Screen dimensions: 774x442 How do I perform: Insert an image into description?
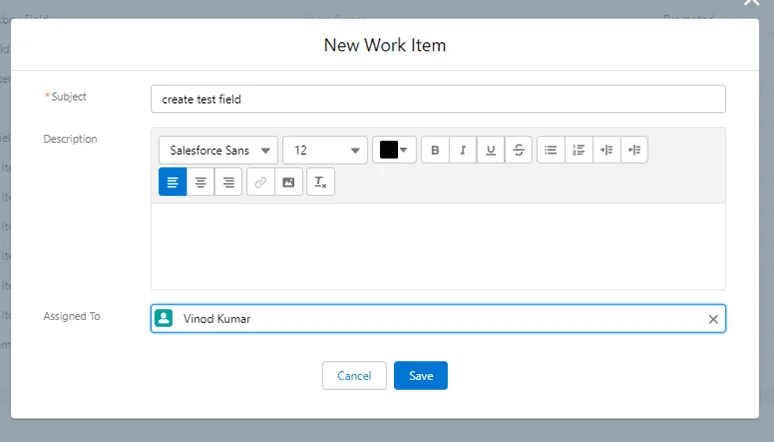pos(288,182)
